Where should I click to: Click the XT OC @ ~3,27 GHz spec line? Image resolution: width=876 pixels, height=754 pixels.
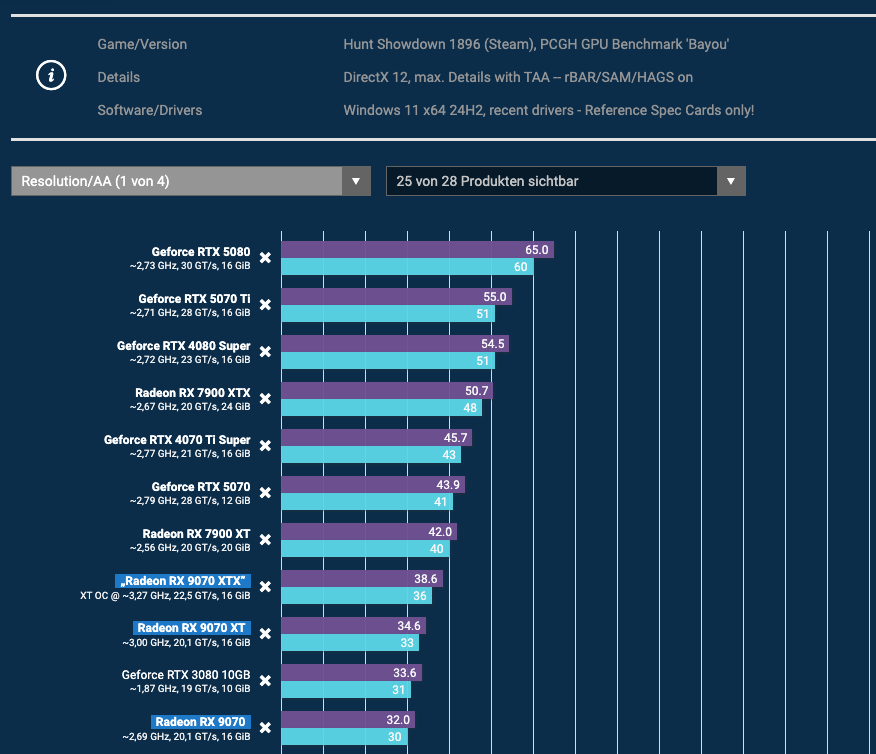click(x=165, y=595)
